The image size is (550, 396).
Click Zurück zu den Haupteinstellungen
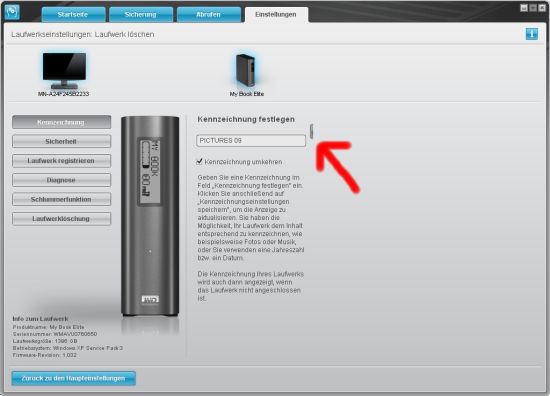(74, 378)
